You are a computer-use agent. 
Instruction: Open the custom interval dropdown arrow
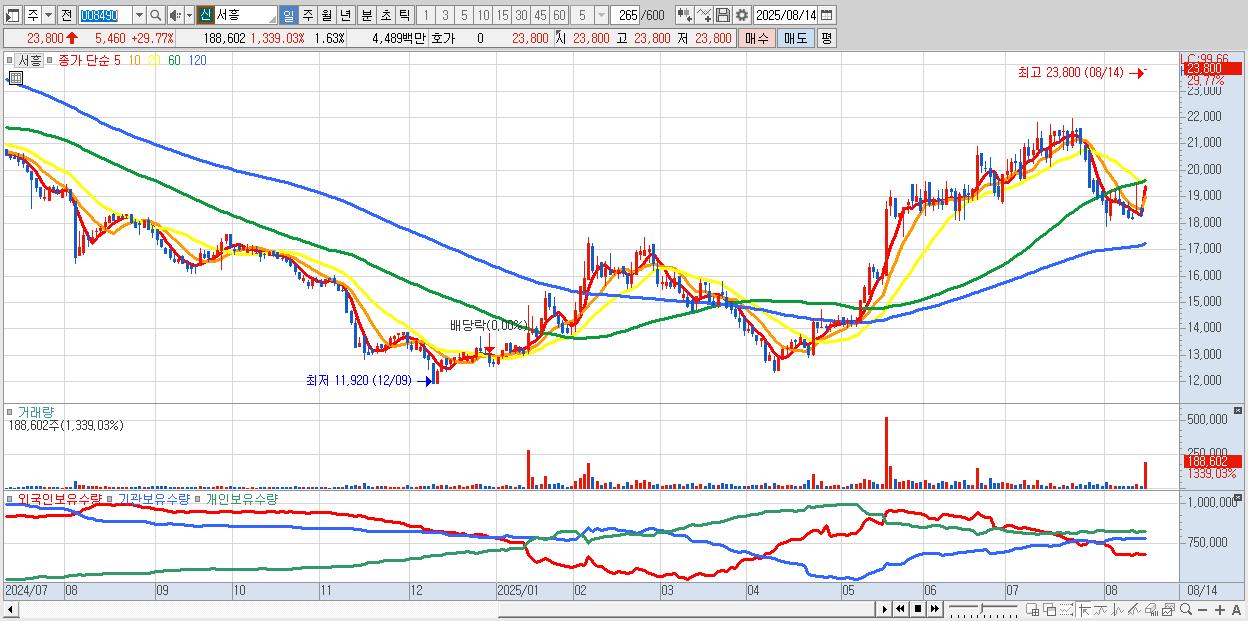pos(601,15)
